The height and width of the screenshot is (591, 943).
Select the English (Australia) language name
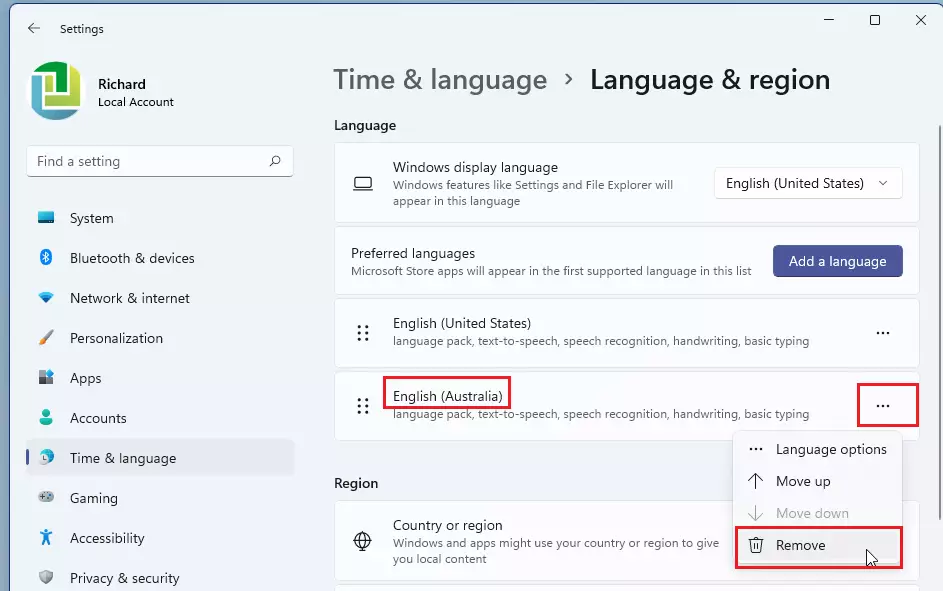[447, 396]
